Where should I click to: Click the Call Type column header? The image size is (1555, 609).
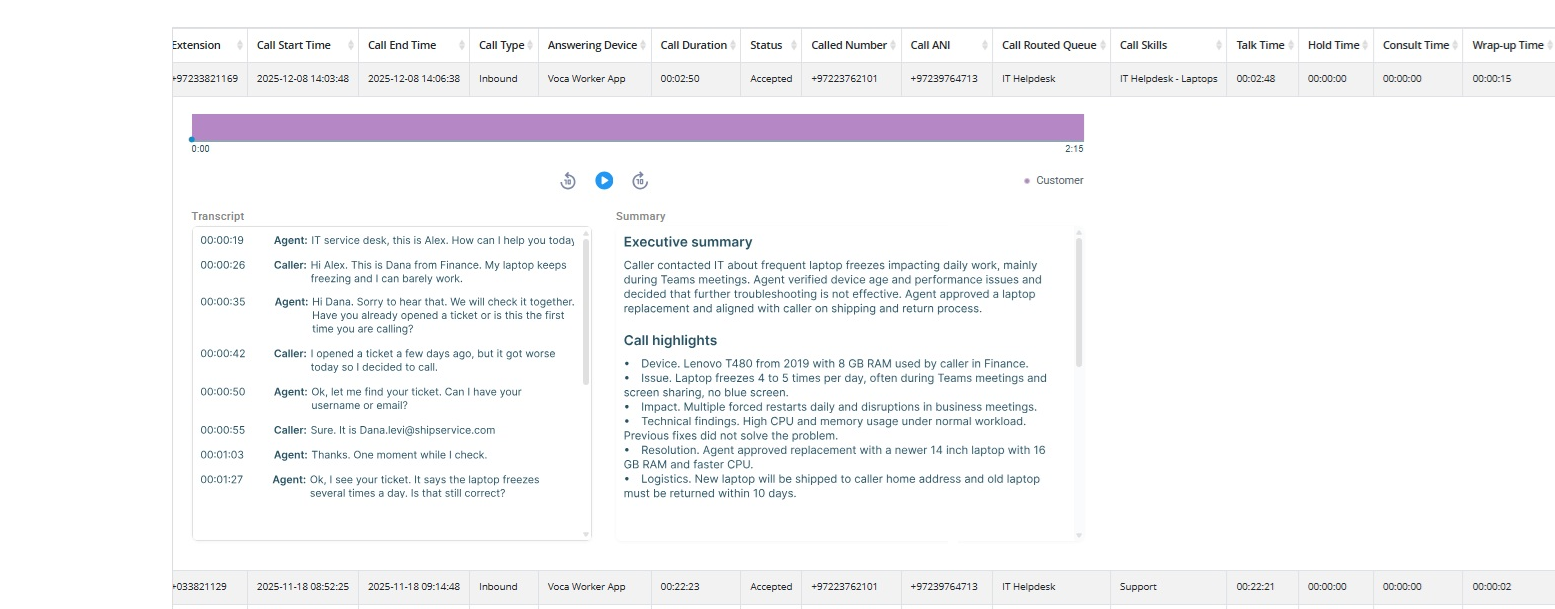click(501, 45)
